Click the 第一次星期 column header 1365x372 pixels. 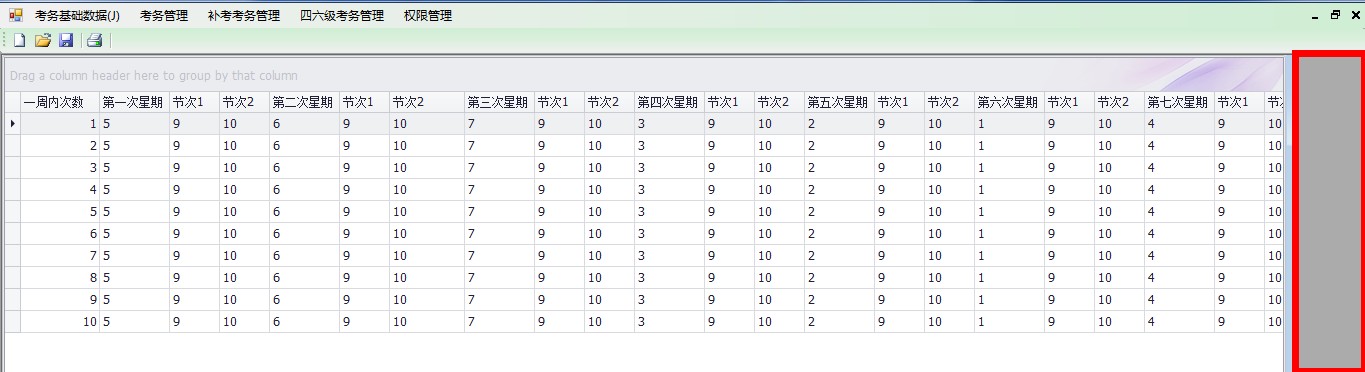coord(134,102)
